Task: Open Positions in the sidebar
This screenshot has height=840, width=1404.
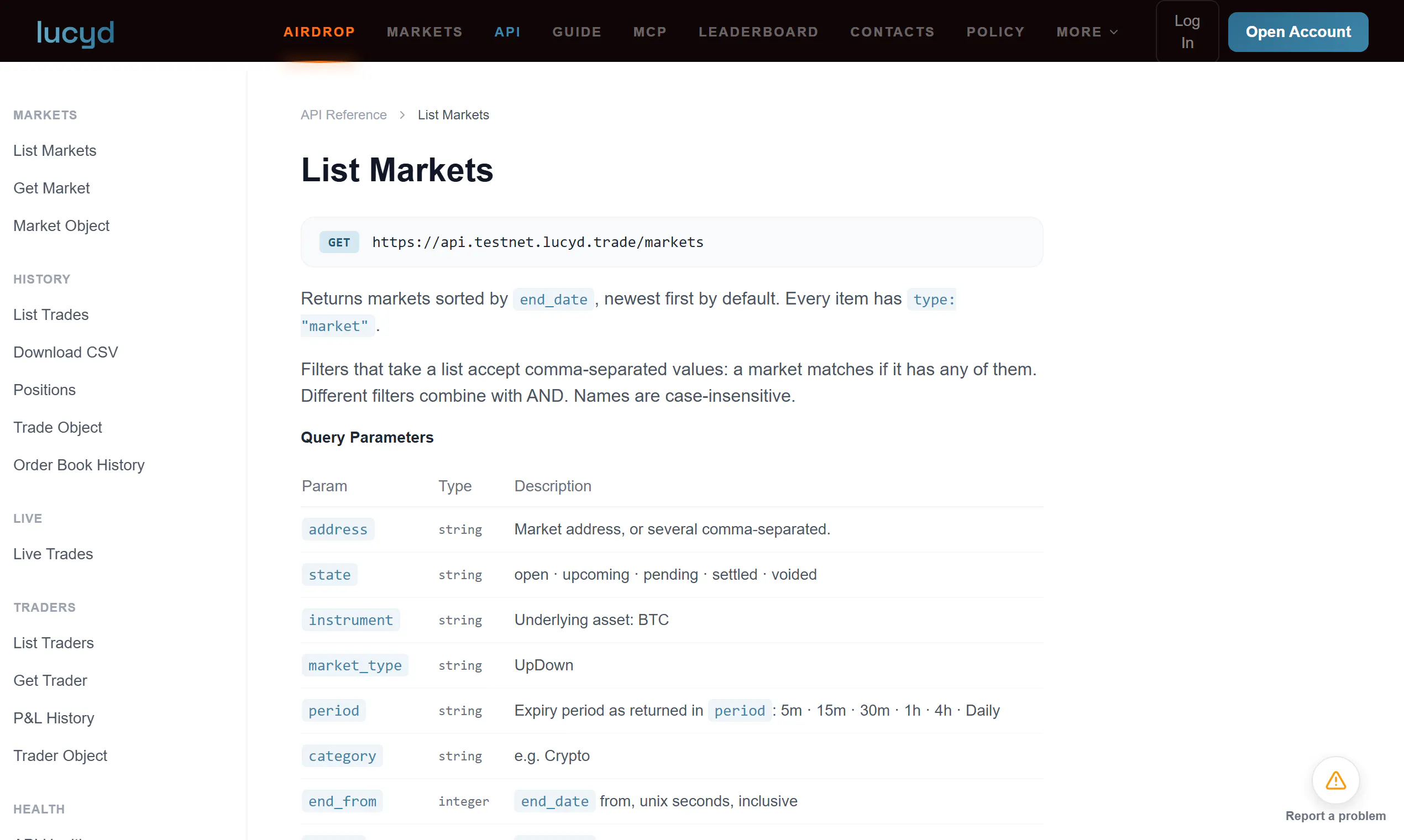Action: tap(44, 390)
